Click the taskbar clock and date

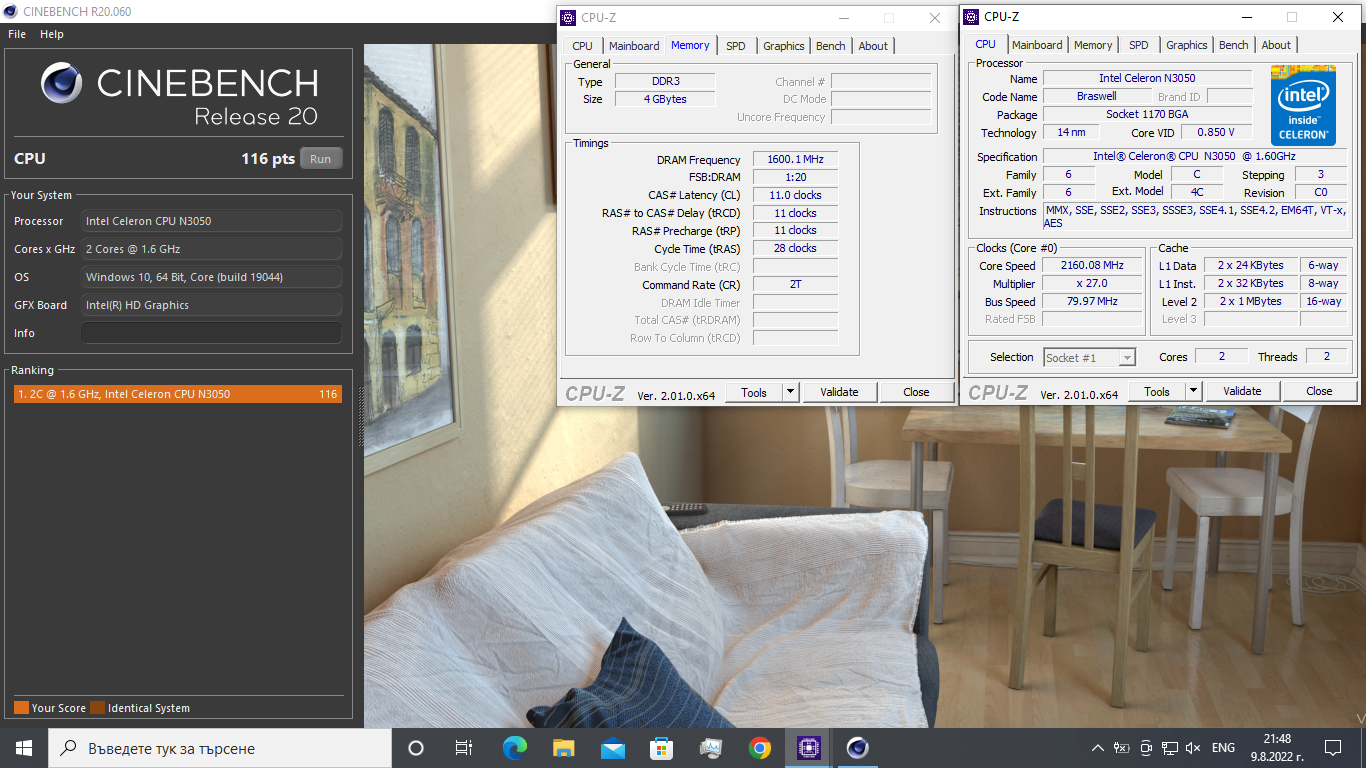[1277, 748]
